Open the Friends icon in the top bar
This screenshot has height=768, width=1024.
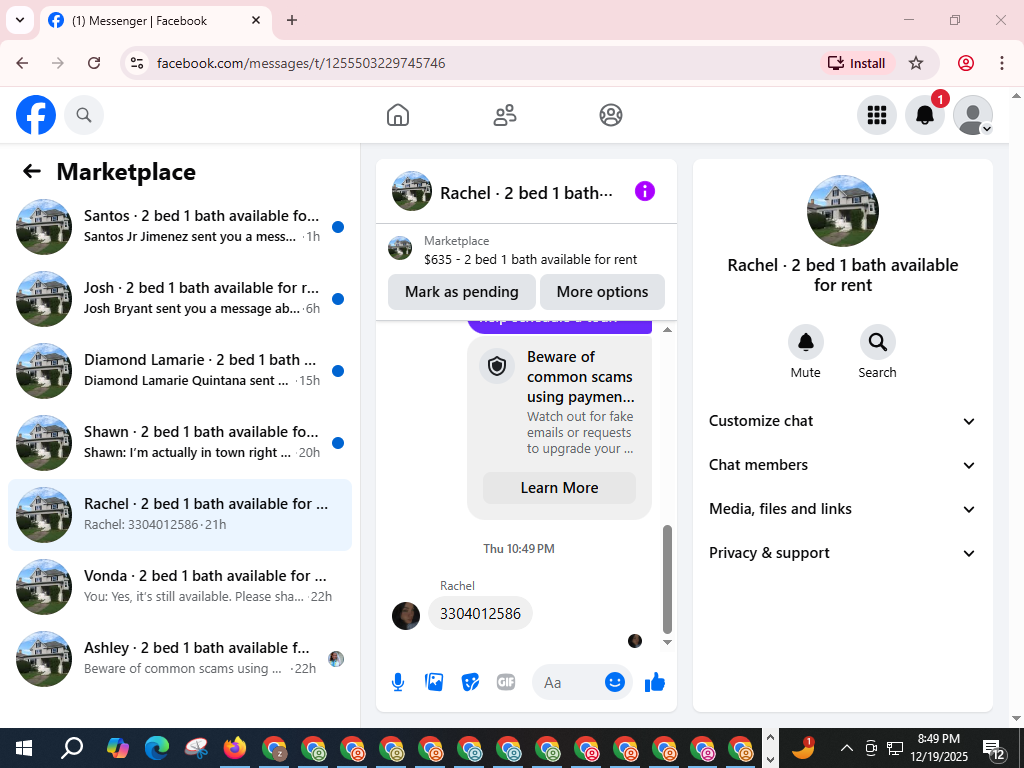504,115
